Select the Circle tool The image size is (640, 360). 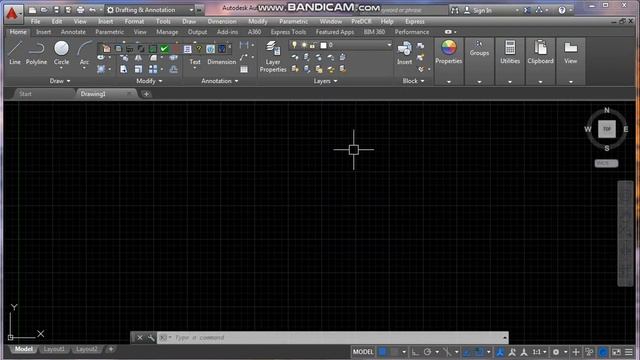coord(61,53)
